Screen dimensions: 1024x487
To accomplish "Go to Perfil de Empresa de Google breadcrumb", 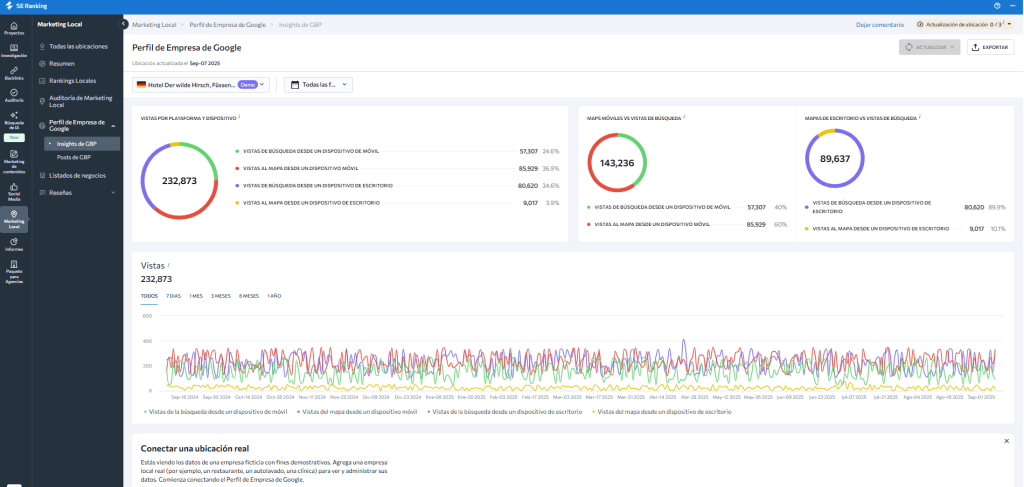I will [227, 24].
